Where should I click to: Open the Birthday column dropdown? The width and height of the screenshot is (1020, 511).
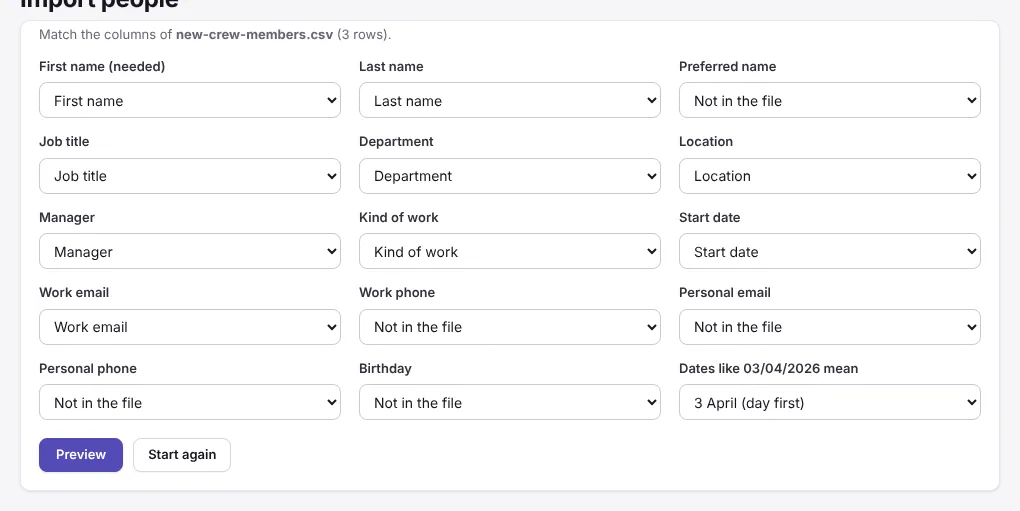coord(510,402)
